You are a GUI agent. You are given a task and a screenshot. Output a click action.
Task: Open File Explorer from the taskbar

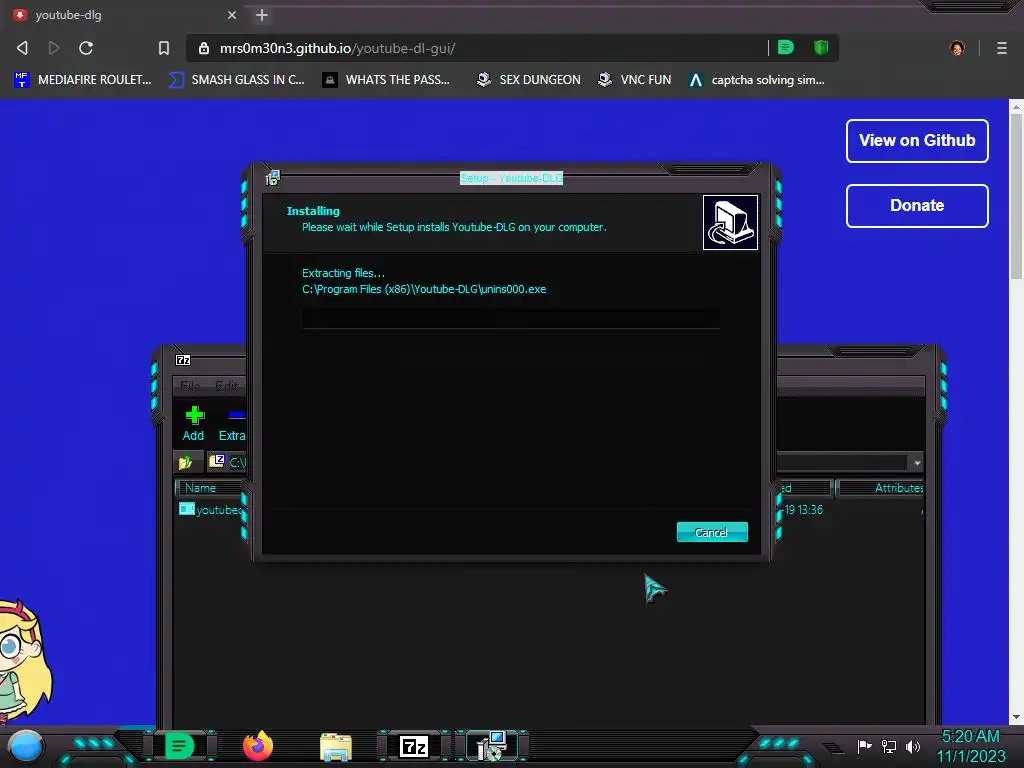(x=336, y=746)
